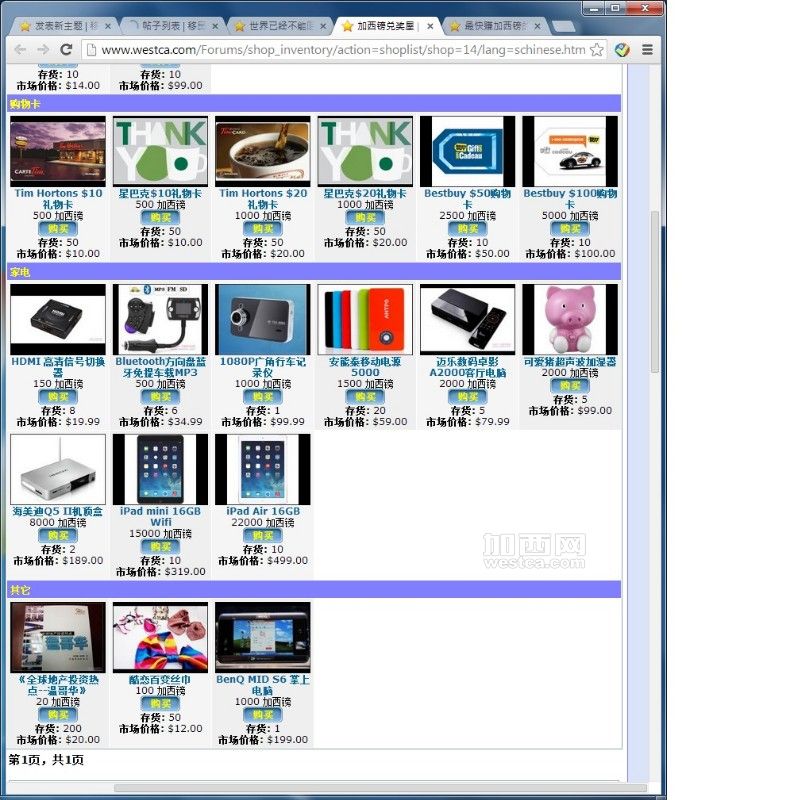This screenshot has height=800, width=800.
Task: Click 购买 for 迈乐数码卓影 A2000
Action: (467, 396)
